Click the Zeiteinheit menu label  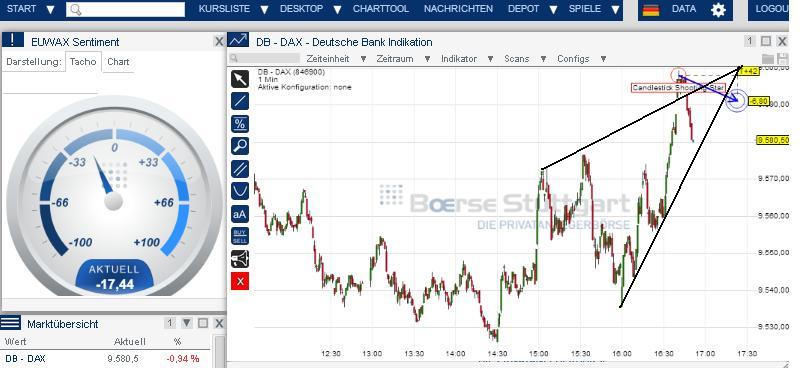(x=328, y=59)
